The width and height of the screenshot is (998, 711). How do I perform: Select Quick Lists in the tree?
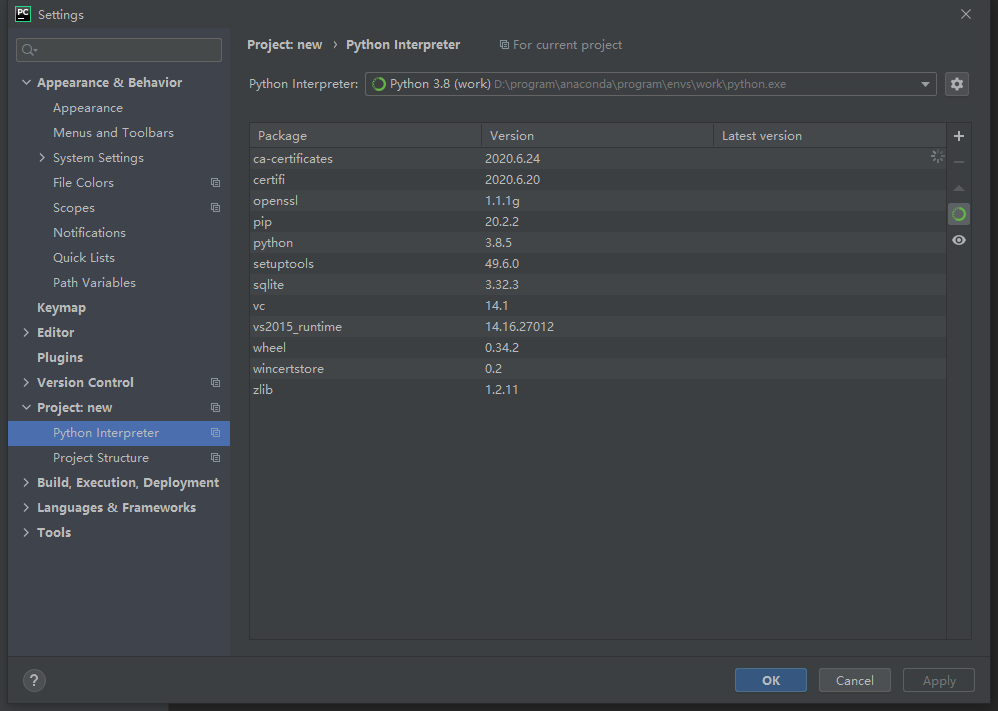pyautogui.click(x=84, y=257)
